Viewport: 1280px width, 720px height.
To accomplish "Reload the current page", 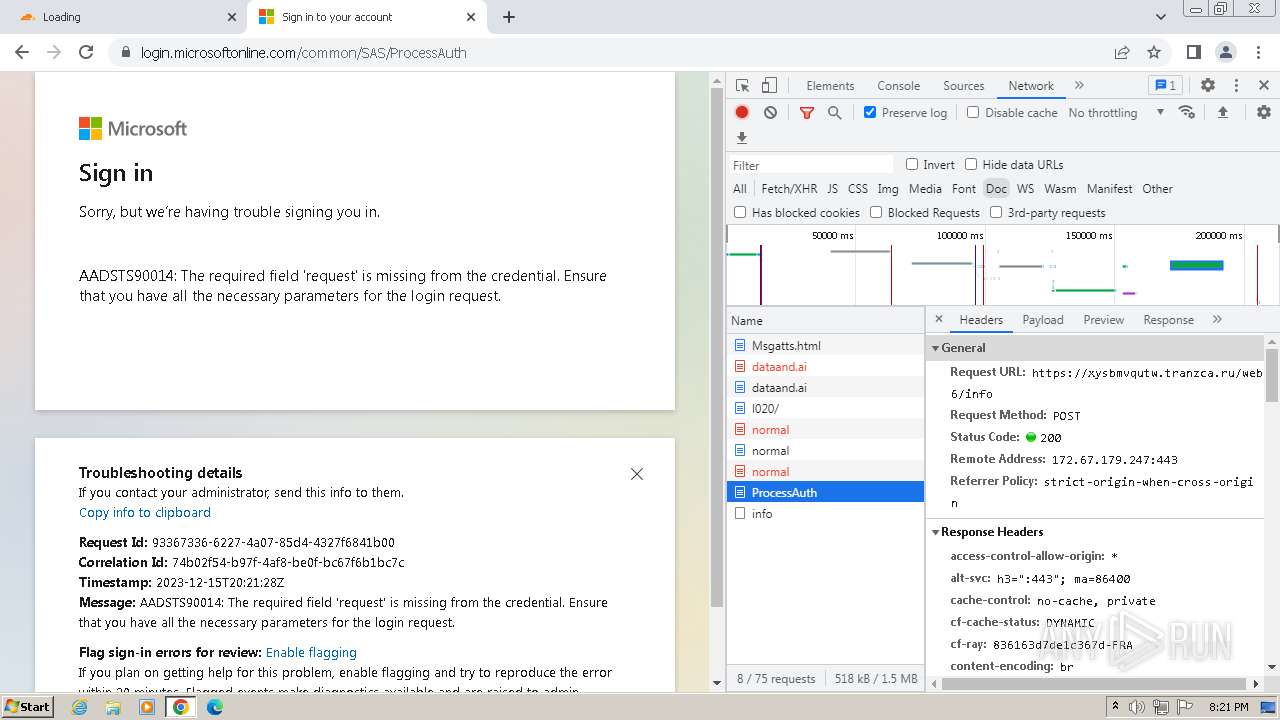I will [x=86, y=52].
